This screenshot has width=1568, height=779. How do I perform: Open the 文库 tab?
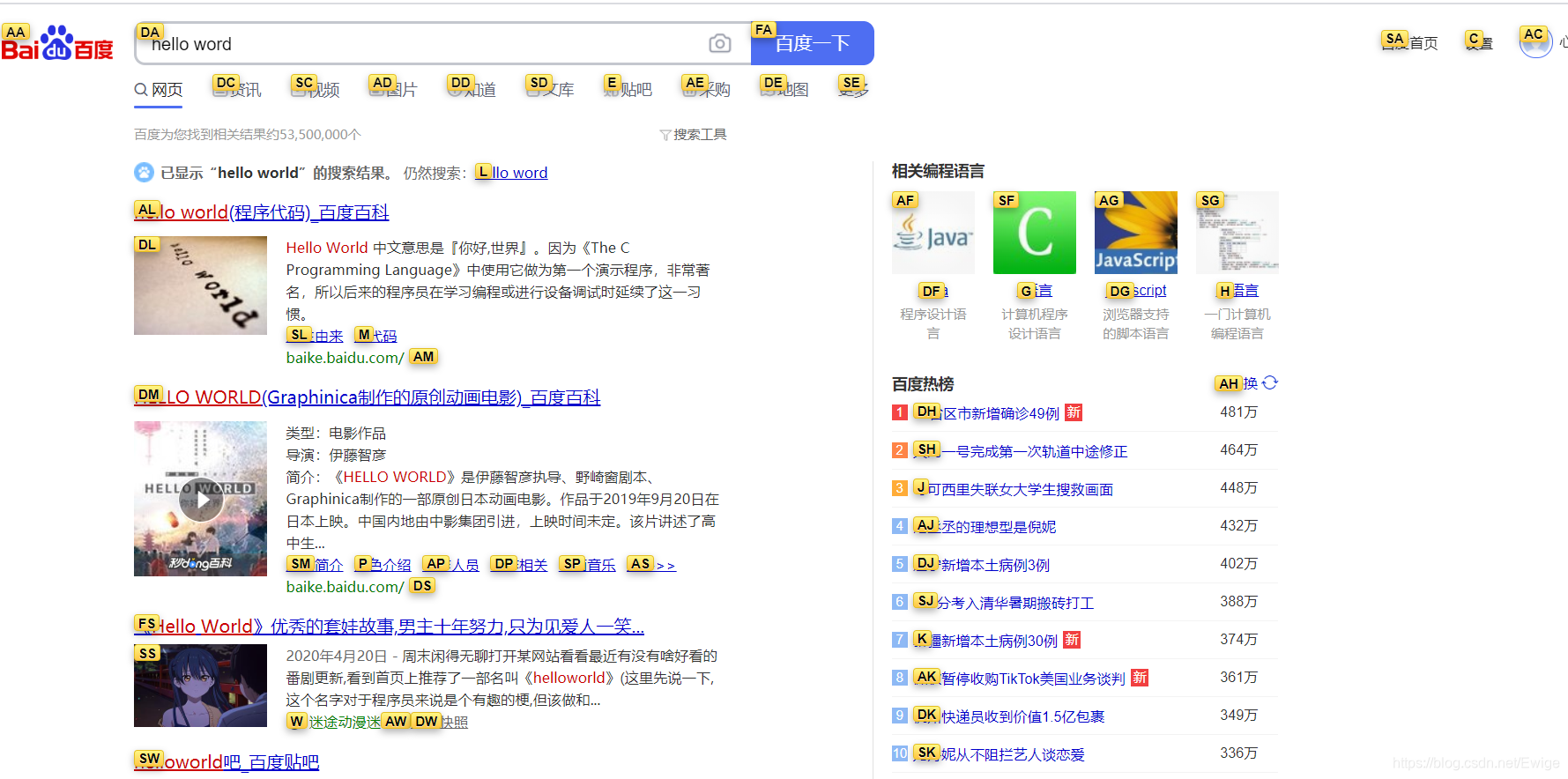pyautogui.click(x=550, y=89)
